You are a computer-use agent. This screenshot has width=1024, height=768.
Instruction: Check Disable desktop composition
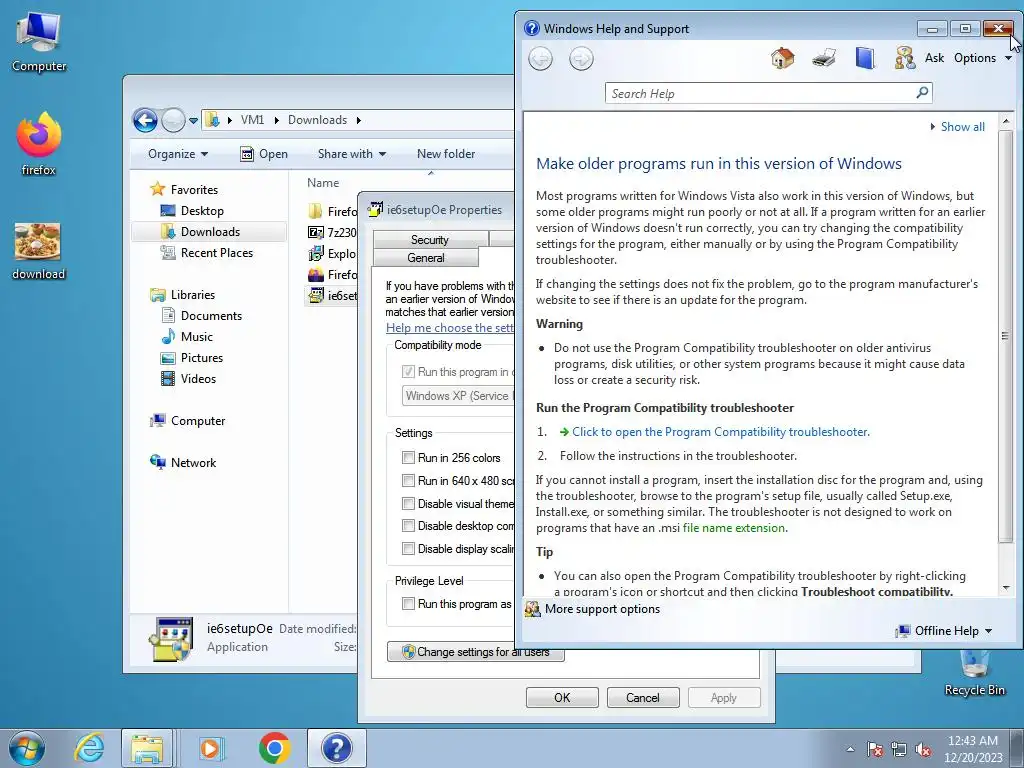tap(408, 526)
